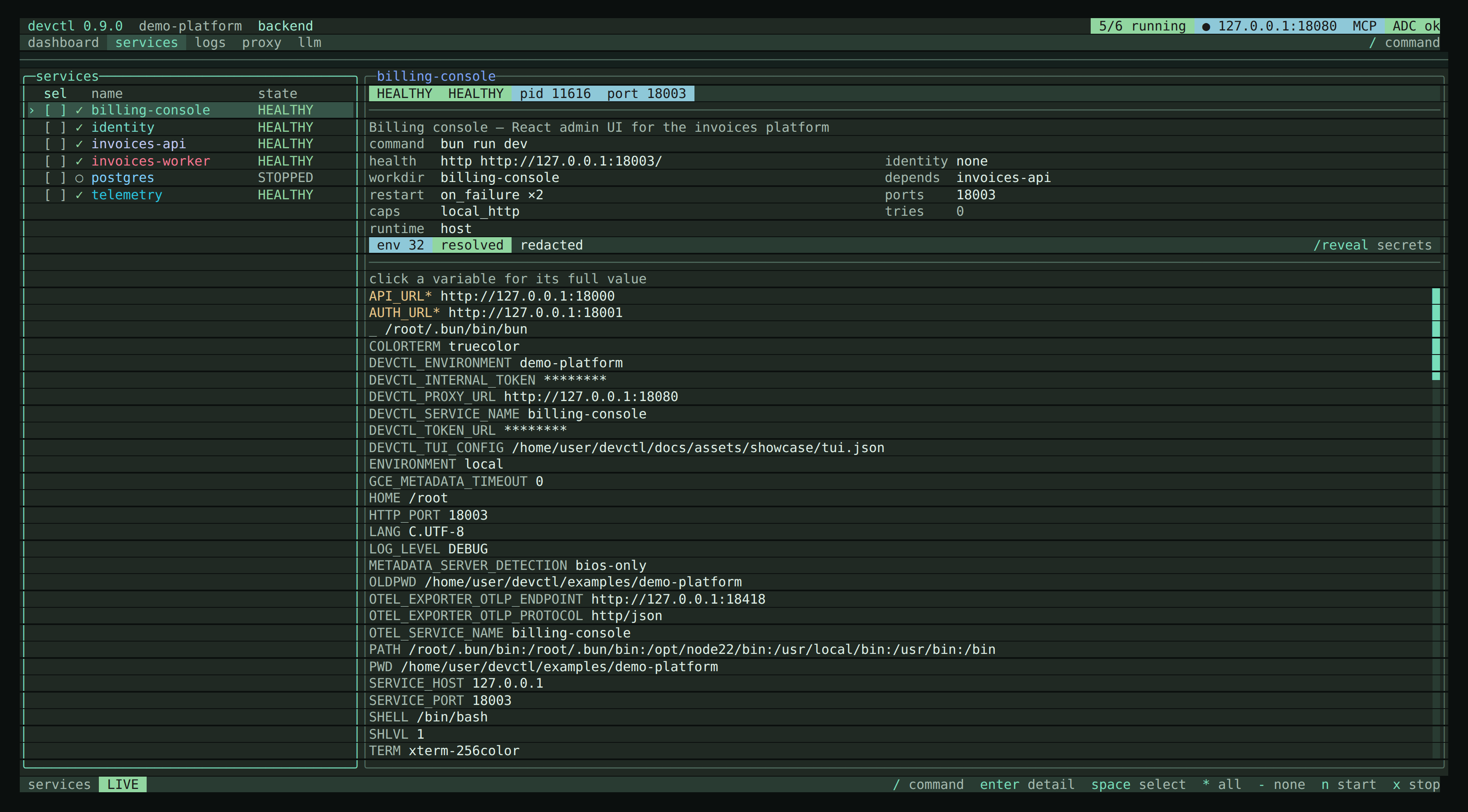
Task: Check the select box for invoices-api
Action: 55,144
